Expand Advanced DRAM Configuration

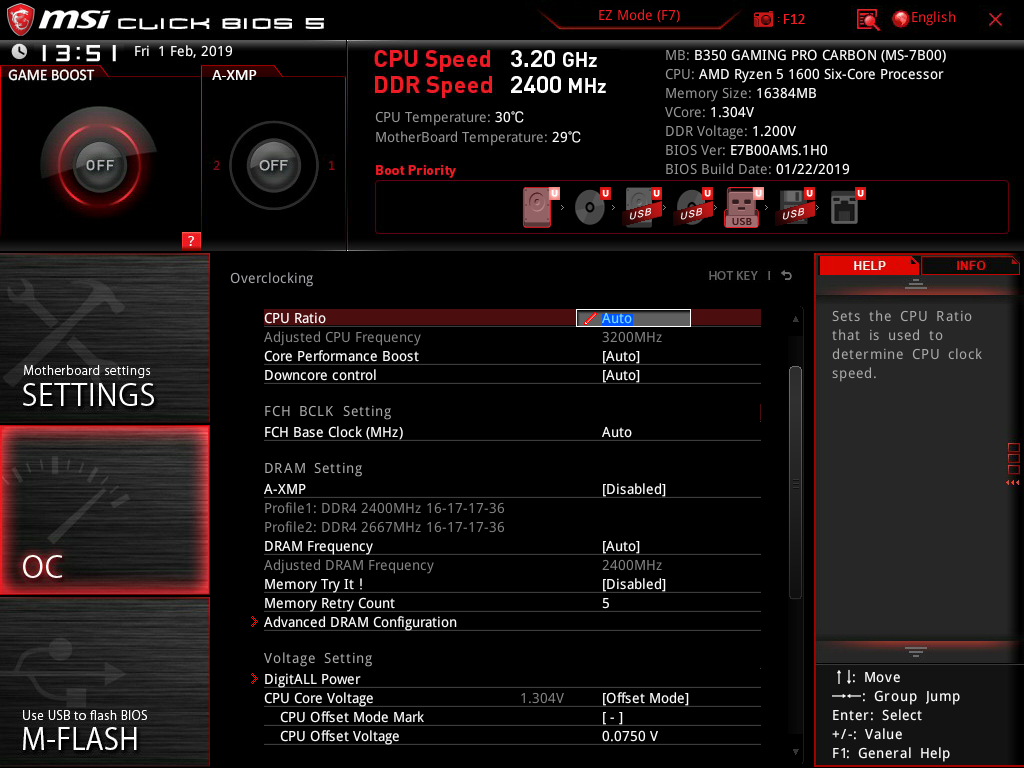[360, 621]
